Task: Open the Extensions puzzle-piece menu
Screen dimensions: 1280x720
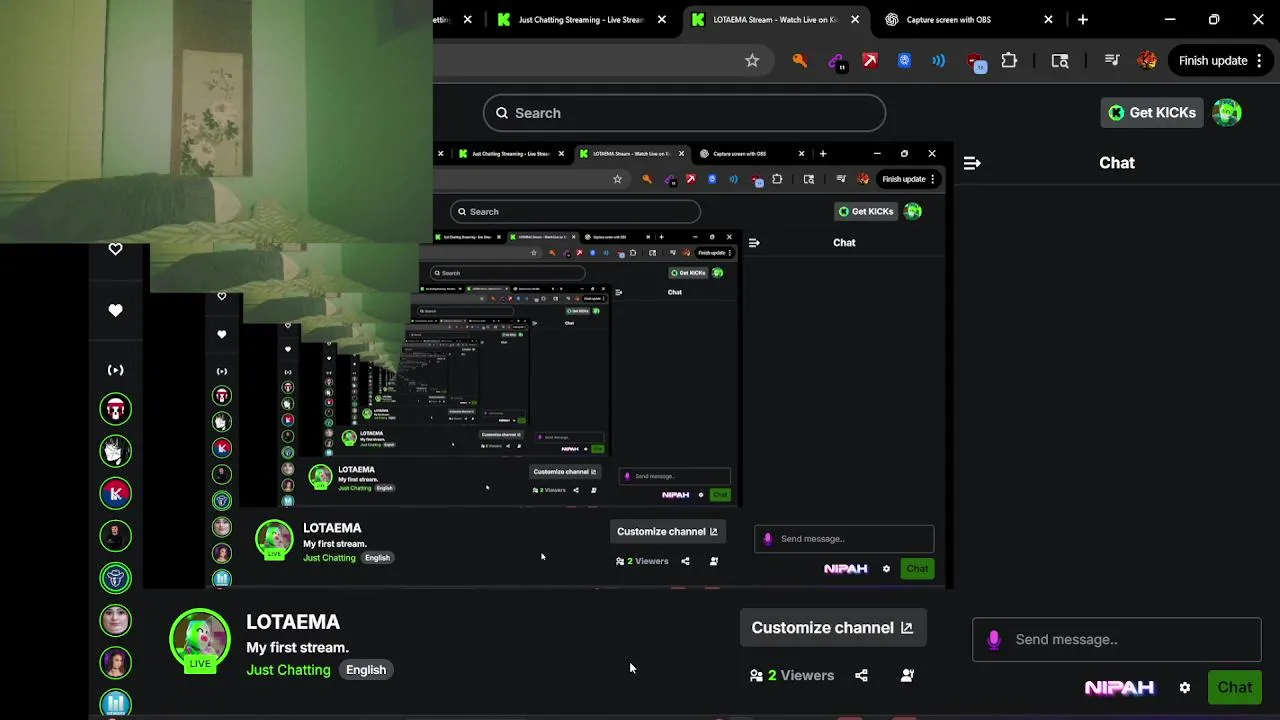Action: click(x=1009, y=61)
